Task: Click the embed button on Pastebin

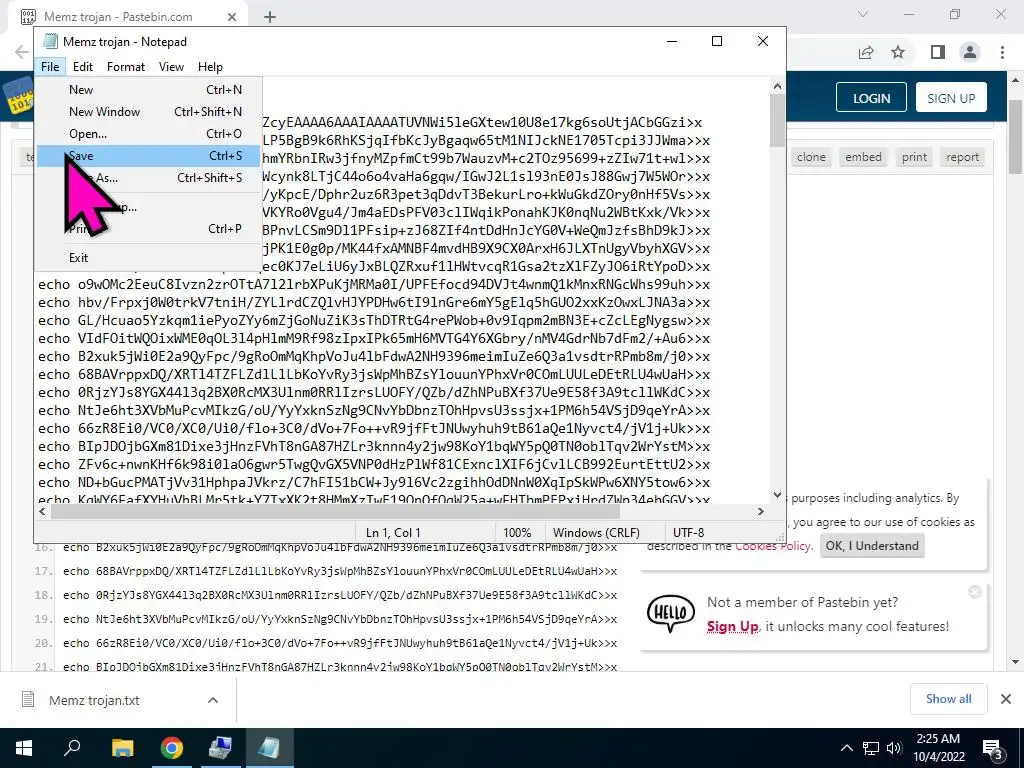Action: [x=863, y=157]
